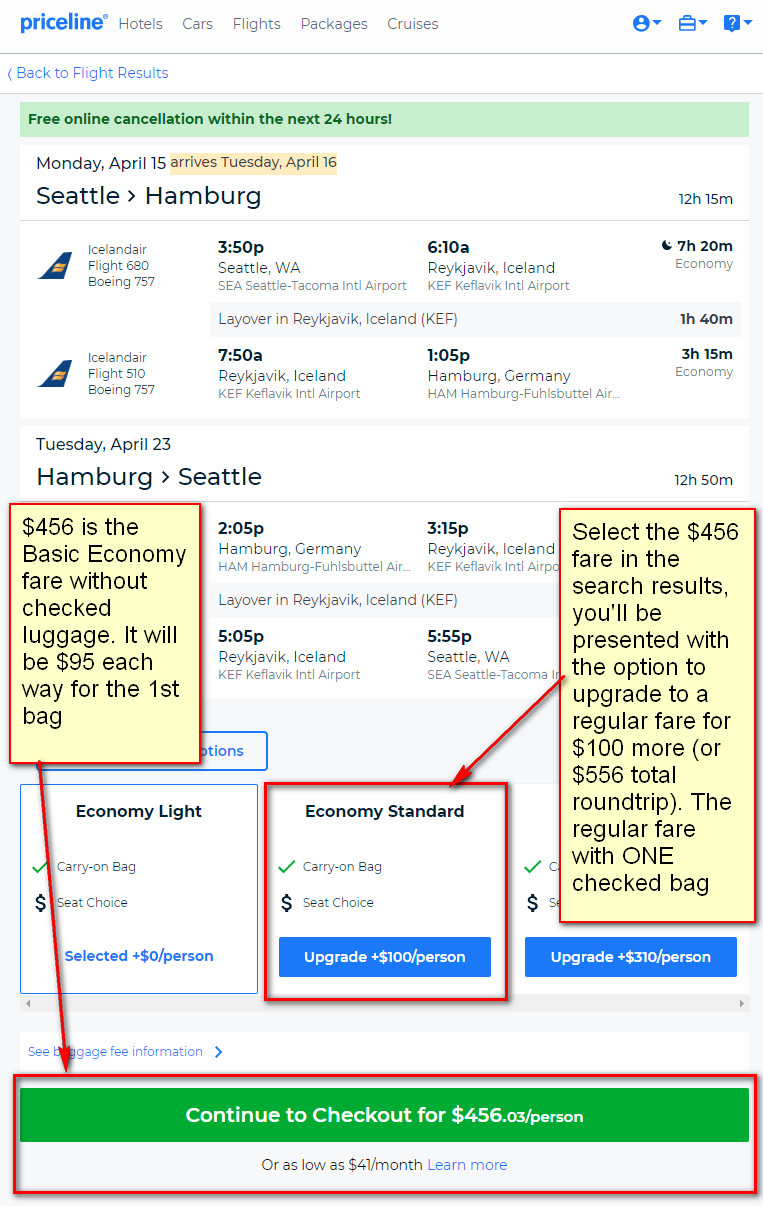
Task: Upgrade to Economy Standard for +$100/person
Action: click(x=385, y=957)
